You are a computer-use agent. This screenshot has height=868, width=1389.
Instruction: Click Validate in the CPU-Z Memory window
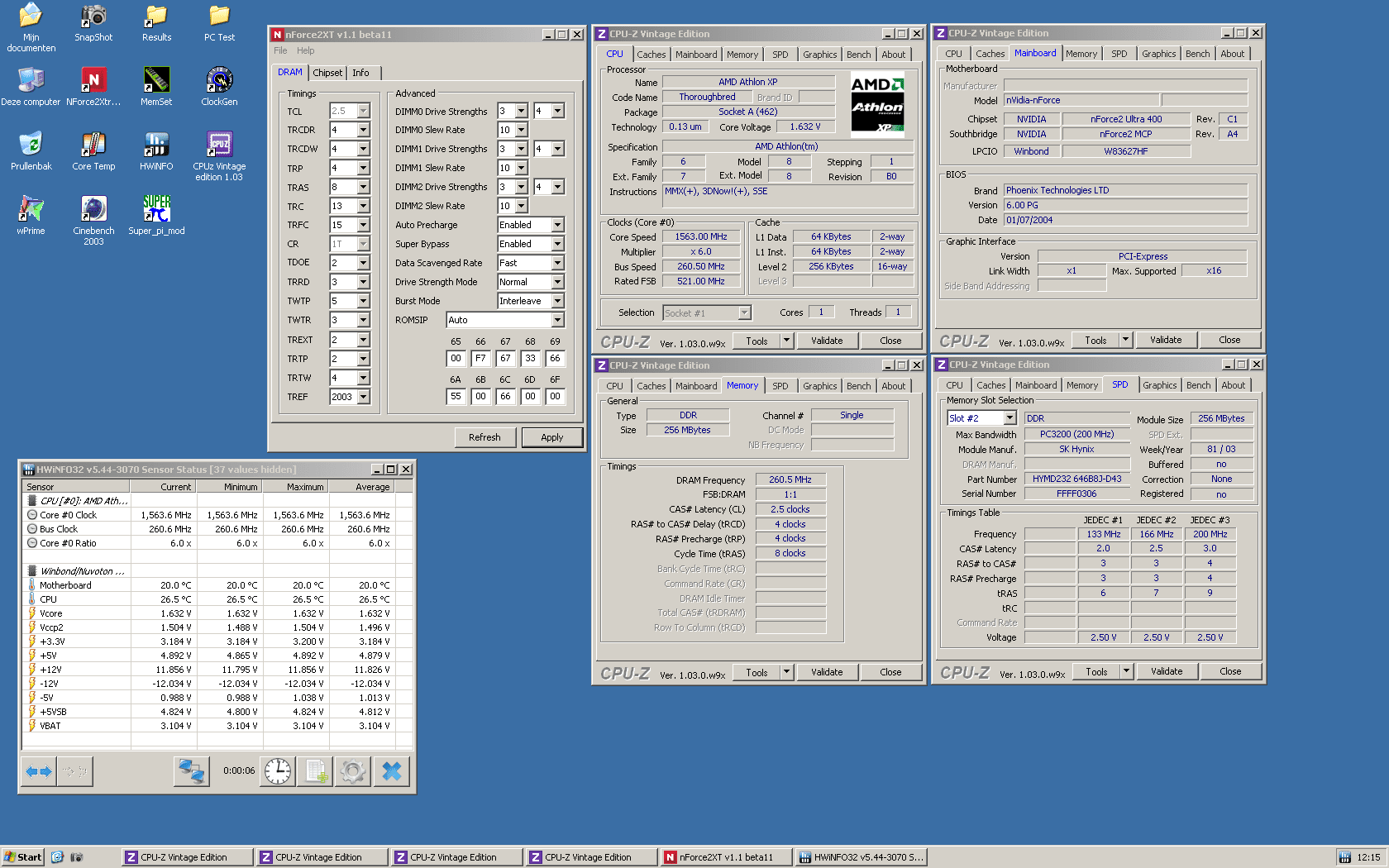pyautogui.click(x=827, y=672)
